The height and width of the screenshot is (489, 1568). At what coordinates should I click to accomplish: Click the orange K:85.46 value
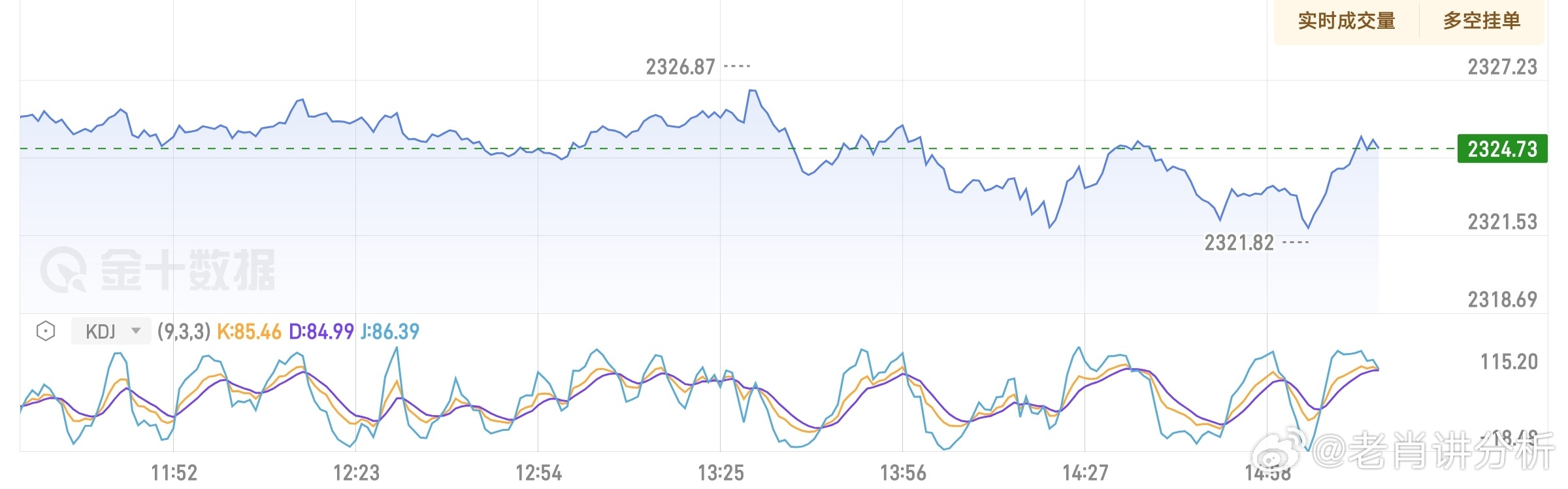249,331
